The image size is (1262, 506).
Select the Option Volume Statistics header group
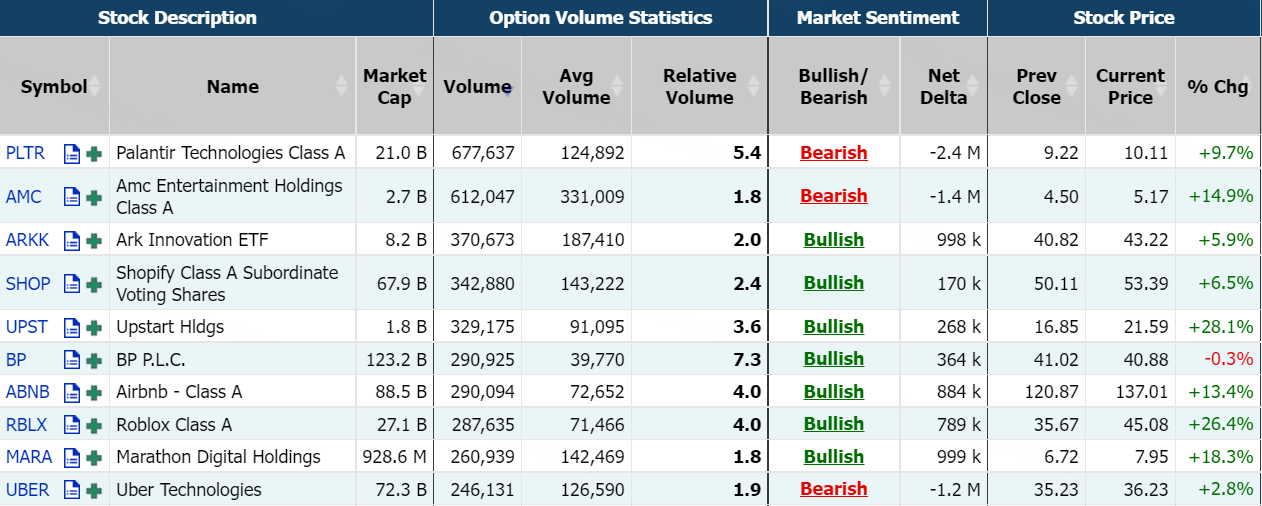pyautogui.click(x=601, y=18)
